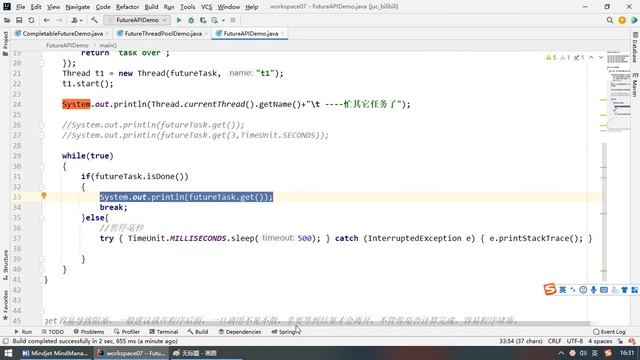640x360 pixels.
Task: Click the yellow intention light bulb on line 33
Action: 44,196
